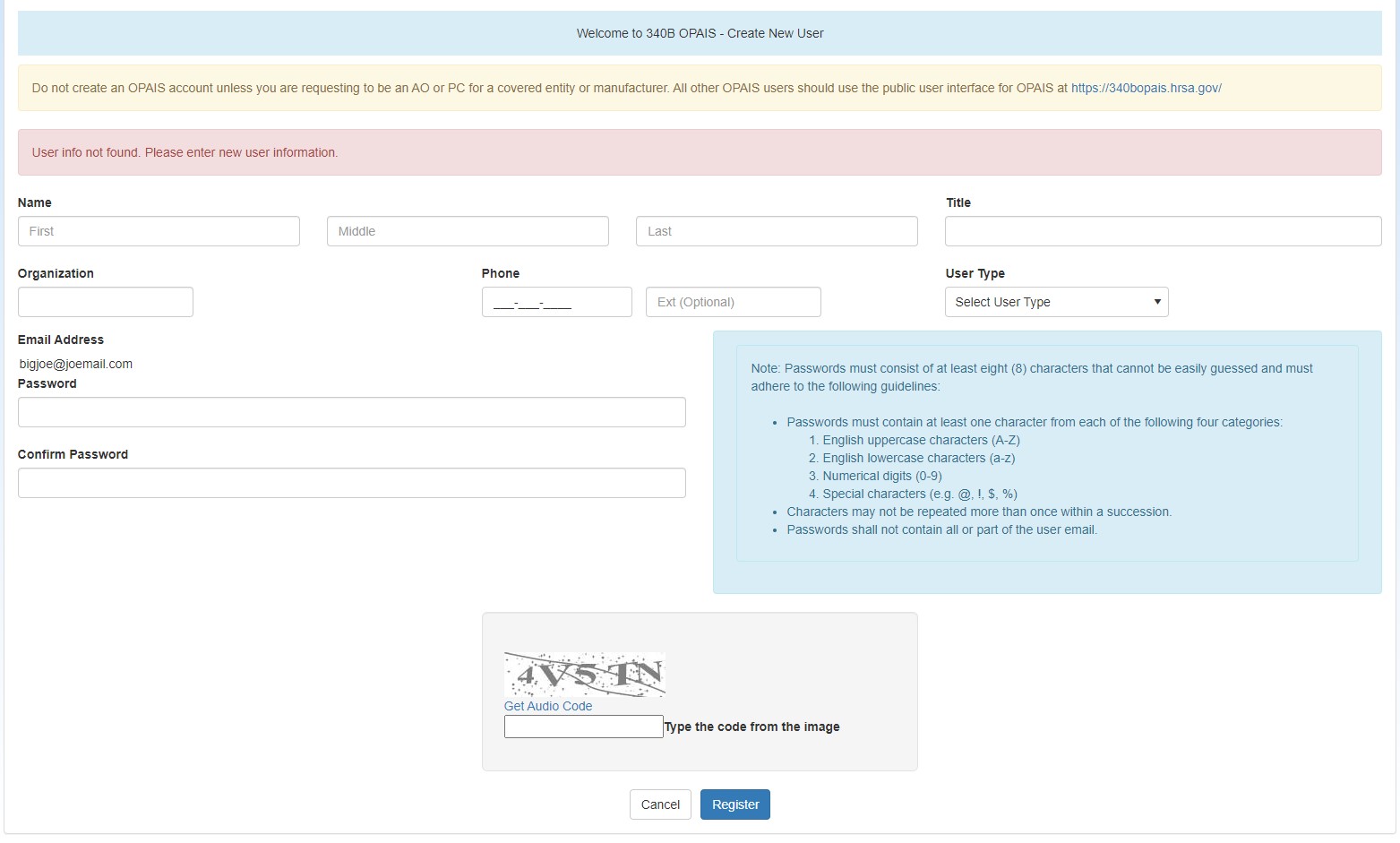Click the 'Welcome to 340B OPAIS' header text
Viewport: 1400px width, 843px height.
pyautogui.click(x=700, y=33)
